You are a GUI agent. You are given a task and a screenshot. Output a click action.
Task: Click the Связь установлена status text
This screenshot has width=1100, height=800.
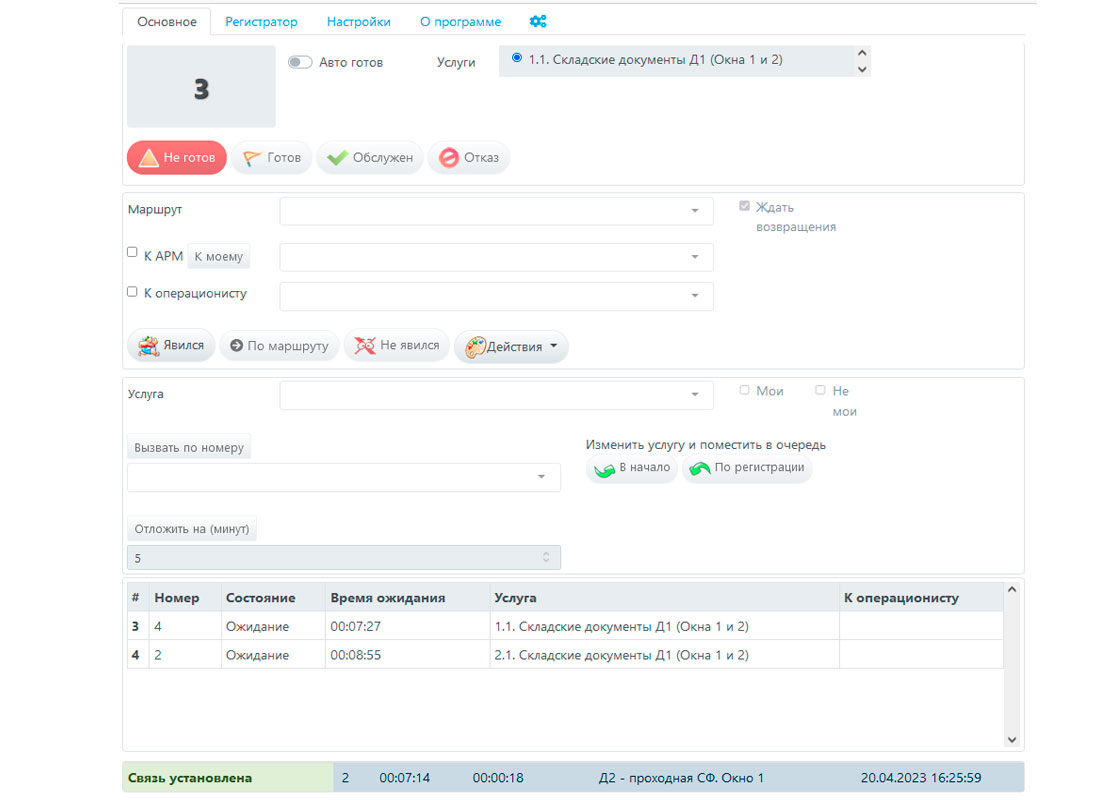[189, 778]
